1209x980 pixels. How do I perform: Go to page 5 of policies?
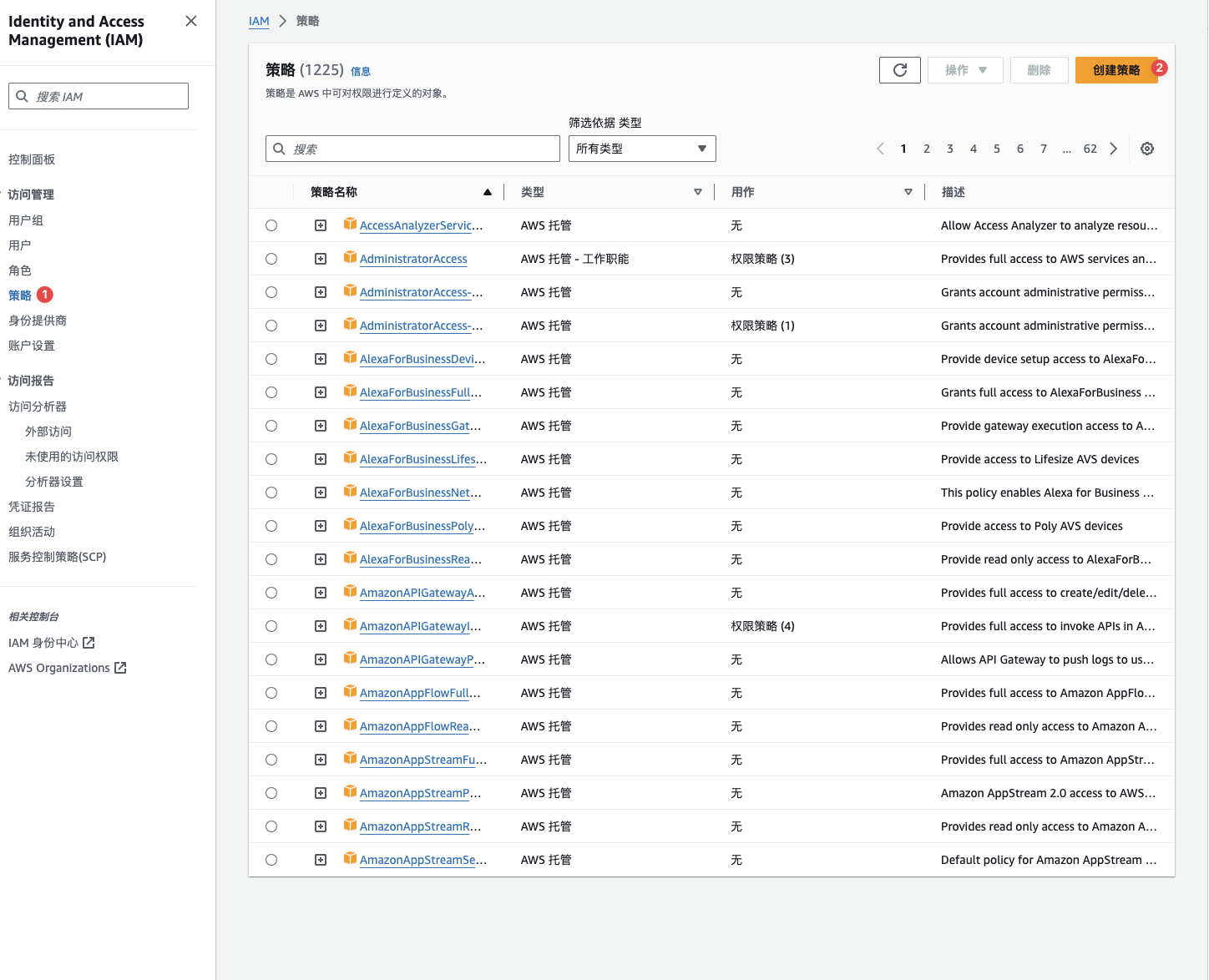(x=997, y=149)
